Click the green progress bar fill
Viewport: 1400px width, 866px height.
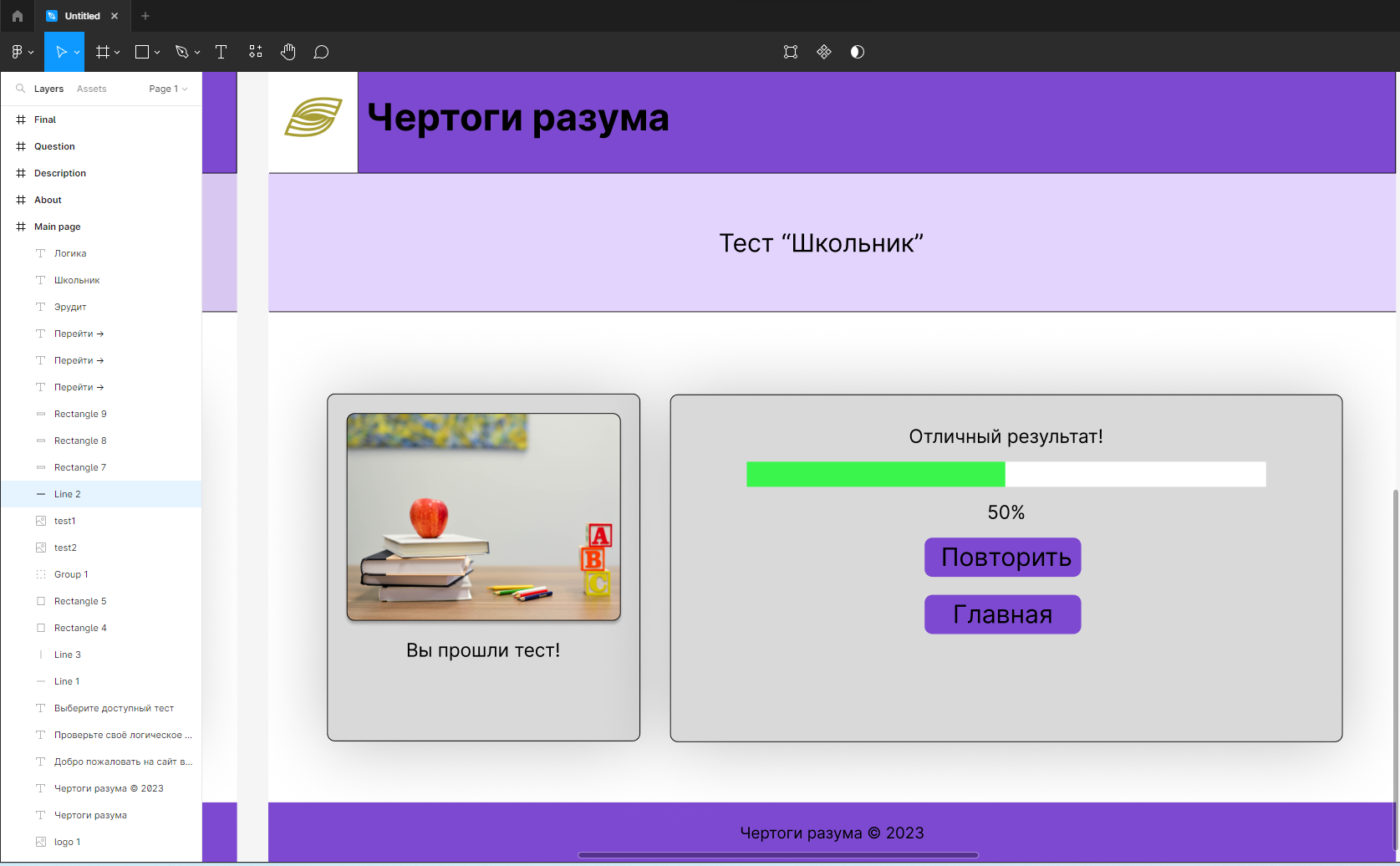coord(875,474)
